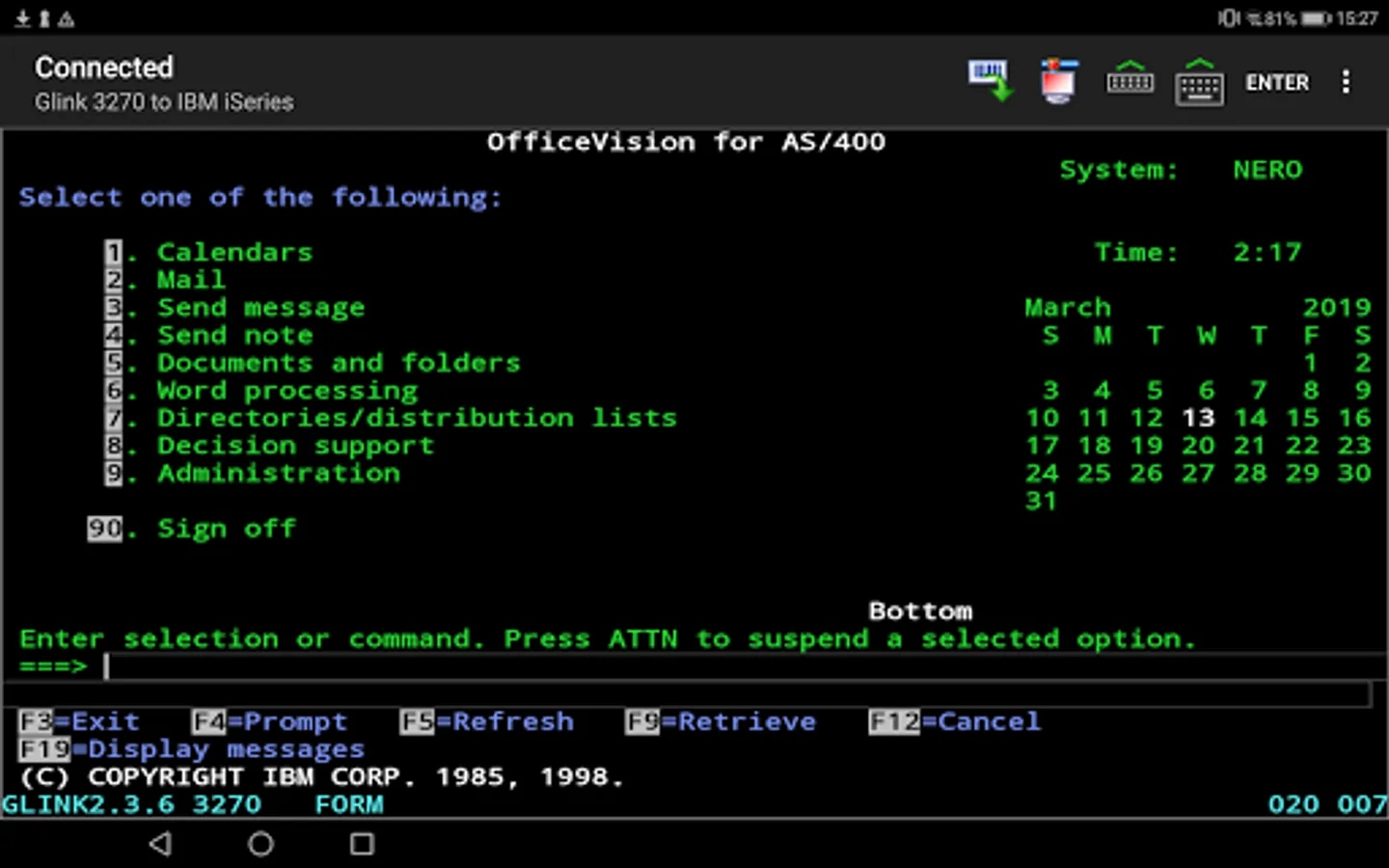Screen dimensions: 1389x868
Task: Click the F5=Refresh function key
Action: 487,721
